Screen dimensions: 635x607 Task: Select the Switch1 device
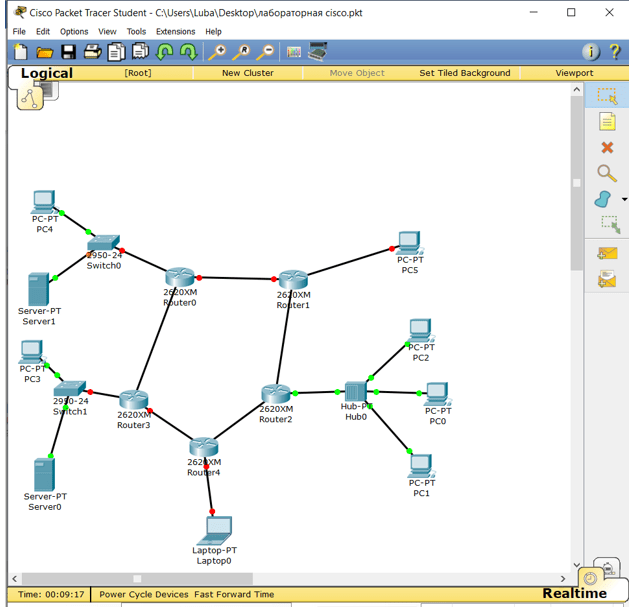[70, 388]
